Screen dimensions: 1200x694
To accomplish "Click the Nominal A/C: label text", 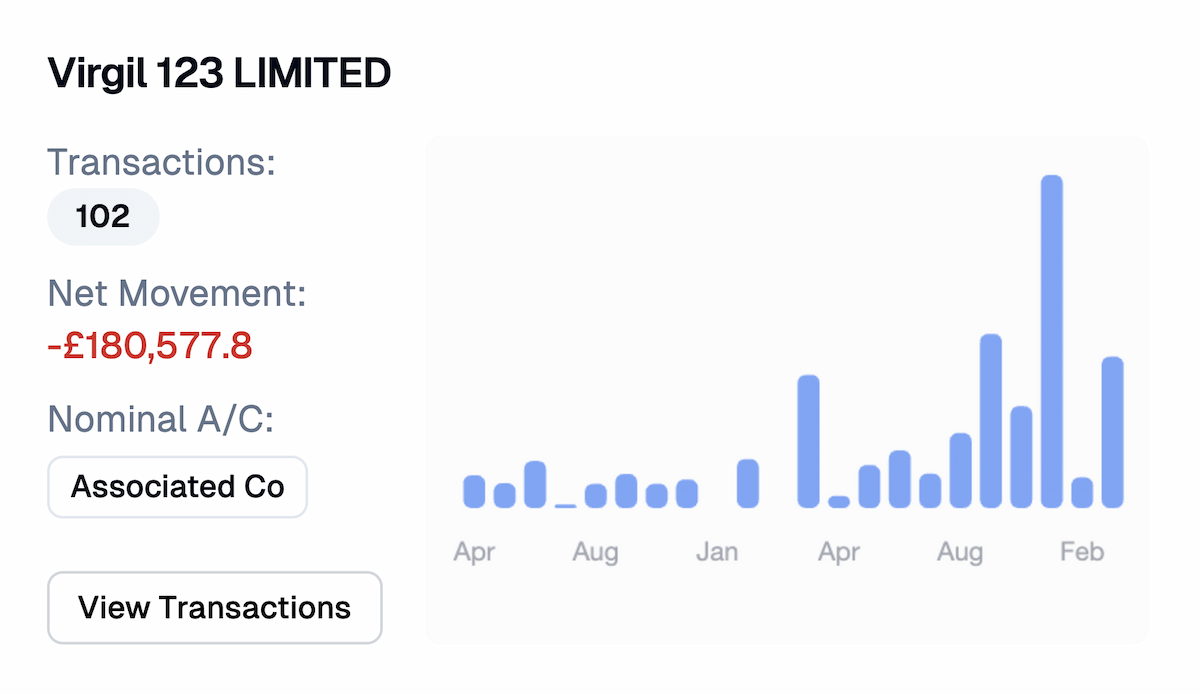I will pos(161,419).
